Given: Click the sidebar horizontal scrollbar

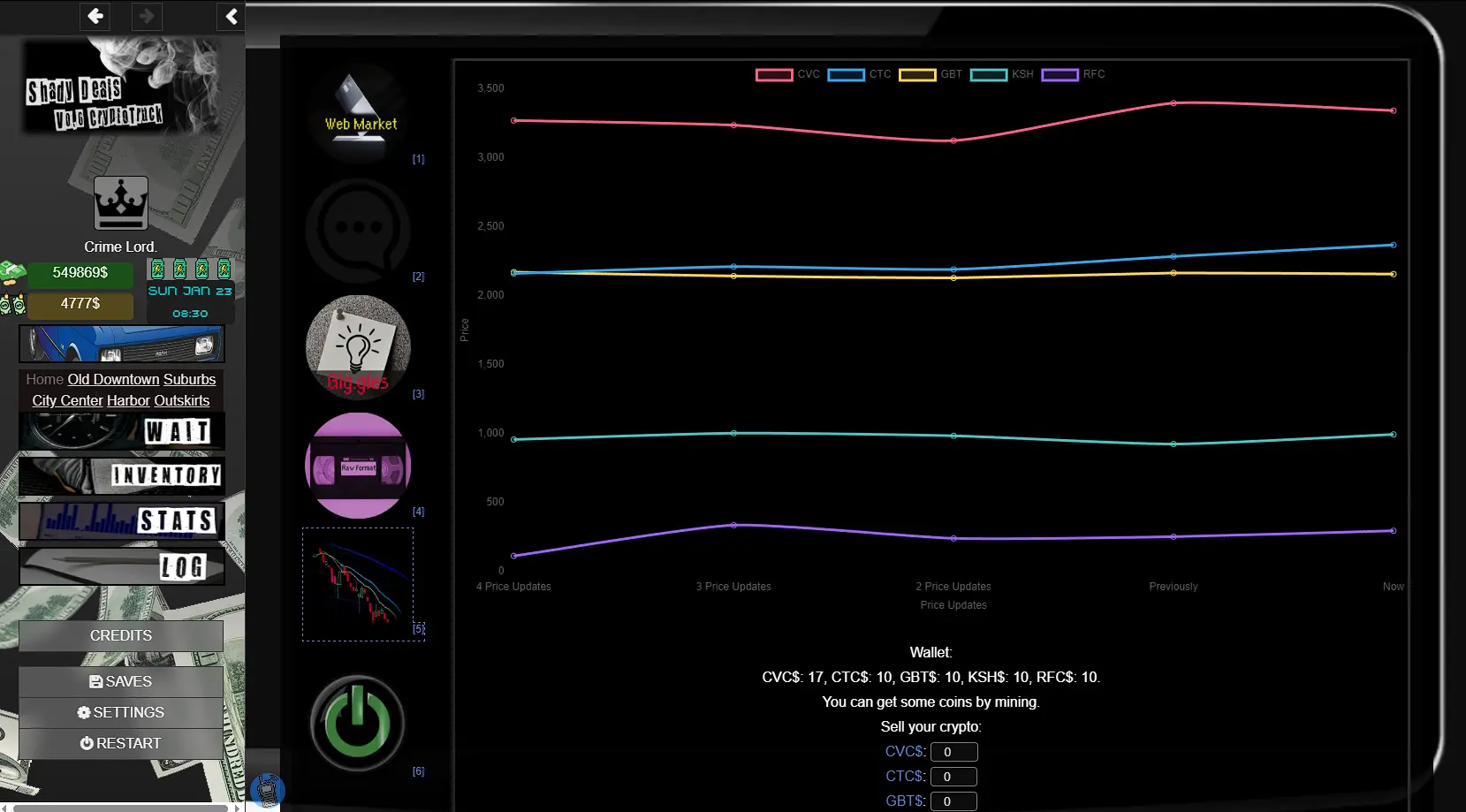Looking at the screenshot, I should coord(120,807).
